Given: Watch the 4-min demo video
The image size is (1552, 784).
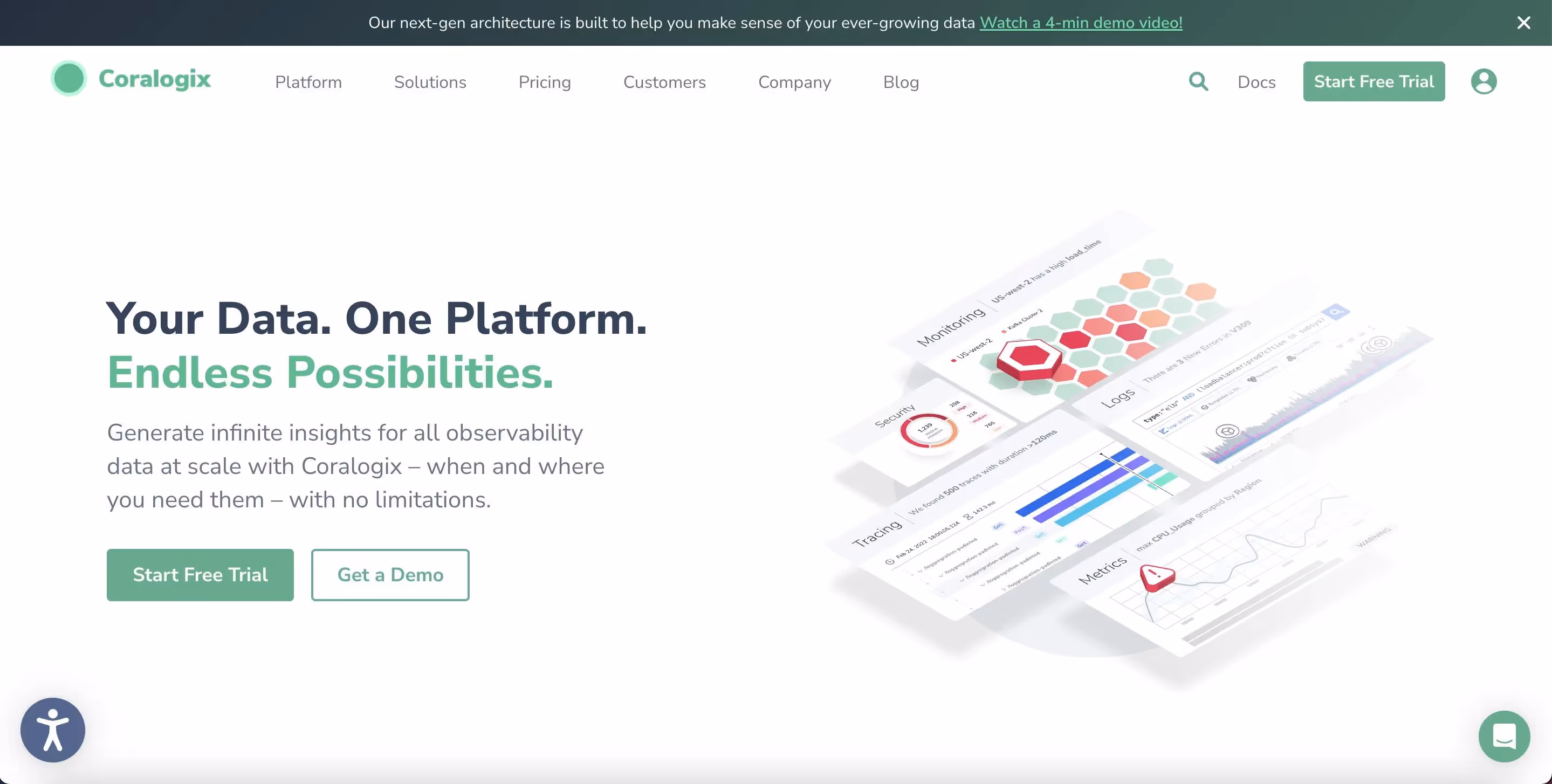Looking at the screenshot, I should point(1081,23).
